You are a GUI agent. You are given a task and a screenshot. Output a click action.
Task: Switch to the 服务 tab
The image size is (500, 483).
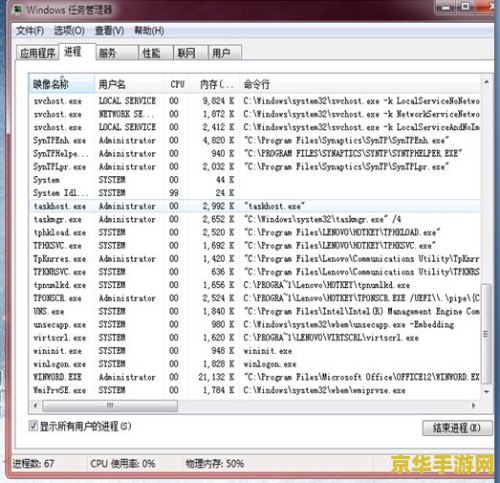pos(117,53)
